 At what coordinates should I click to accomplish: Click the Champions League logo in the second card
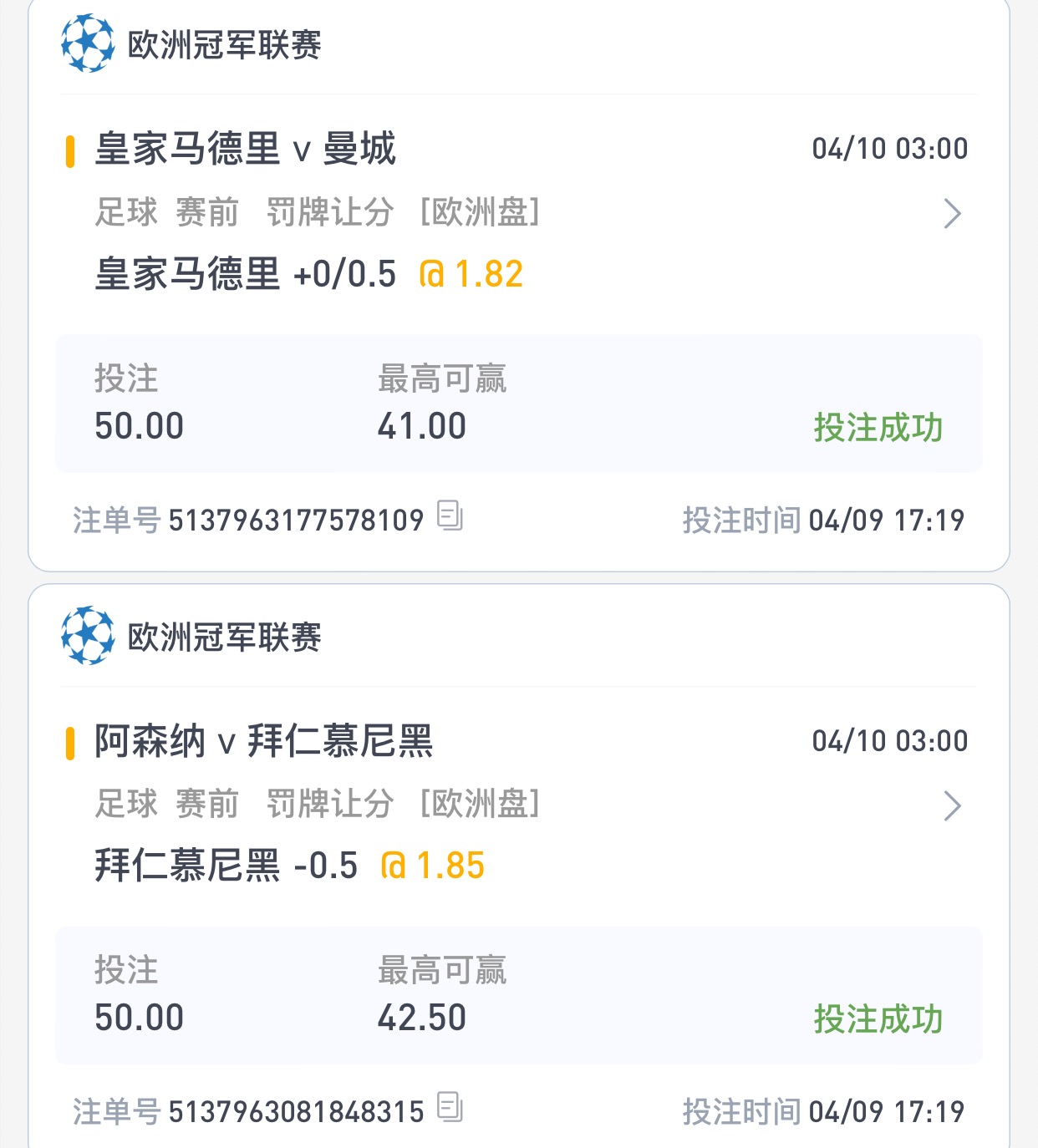point(88,636)
